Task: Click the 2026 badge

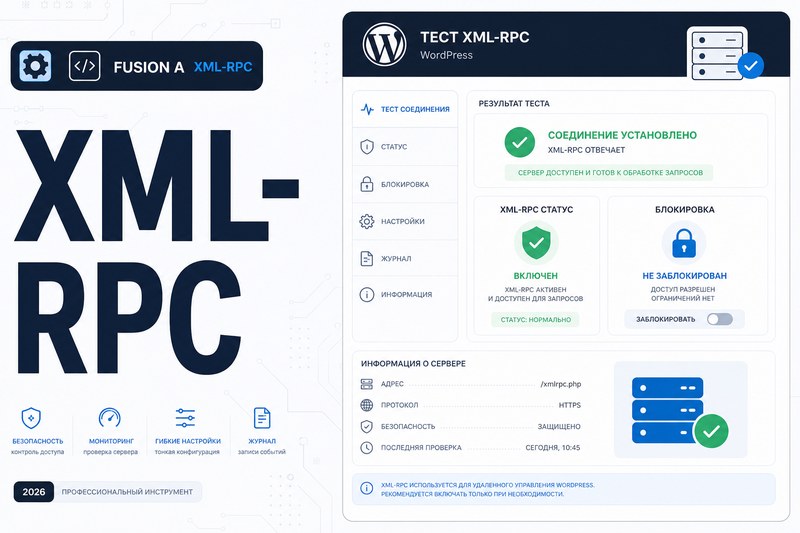Action: pos(34,492)
